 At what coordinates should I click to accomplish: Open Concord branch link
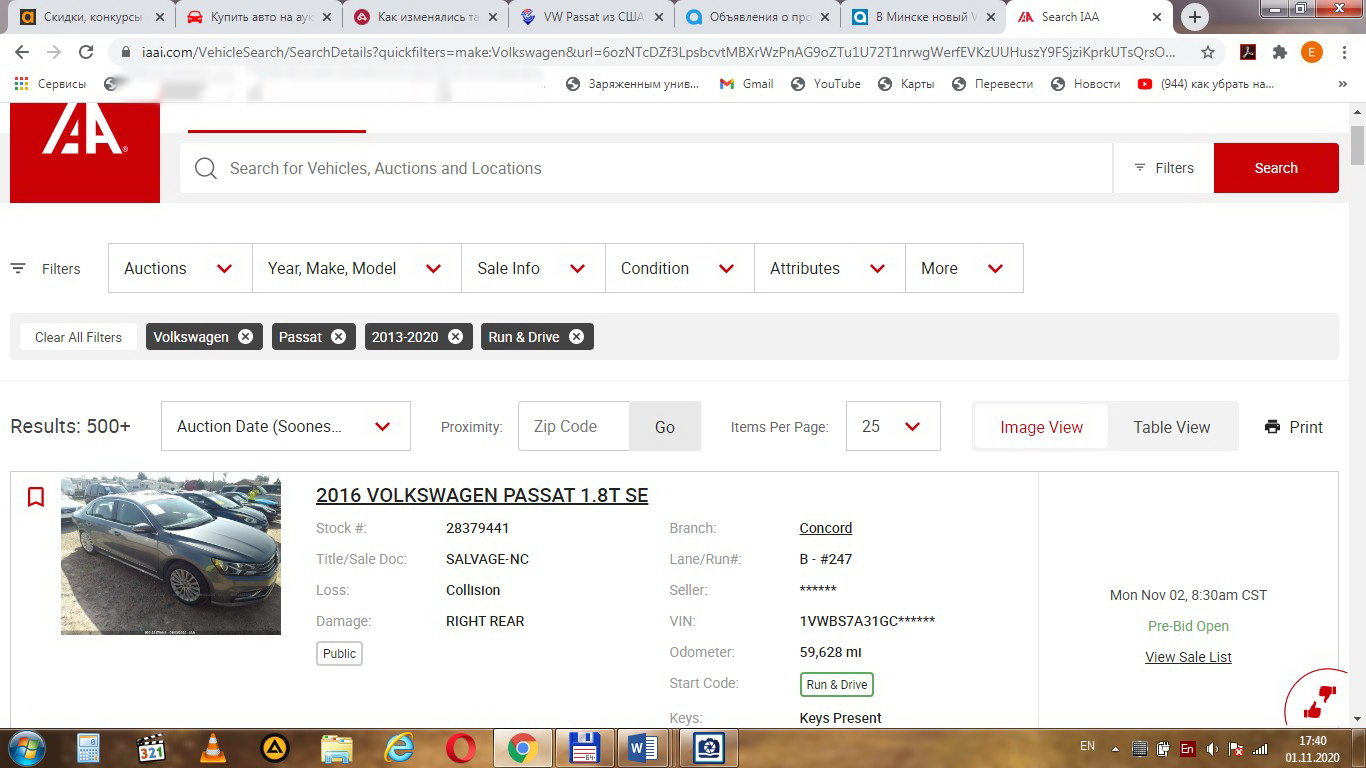pos(826,528)
